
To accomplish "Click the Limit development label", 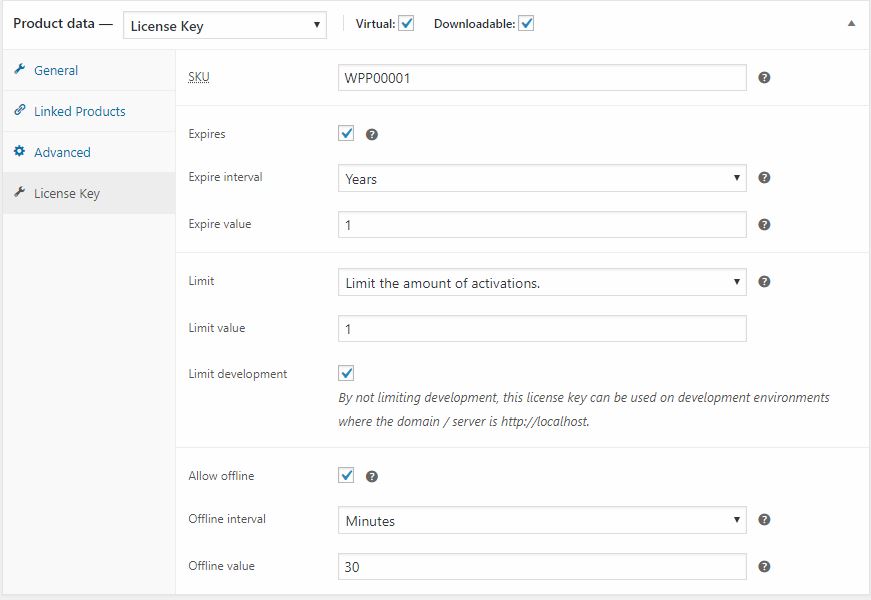I will [x=238, y=374].
